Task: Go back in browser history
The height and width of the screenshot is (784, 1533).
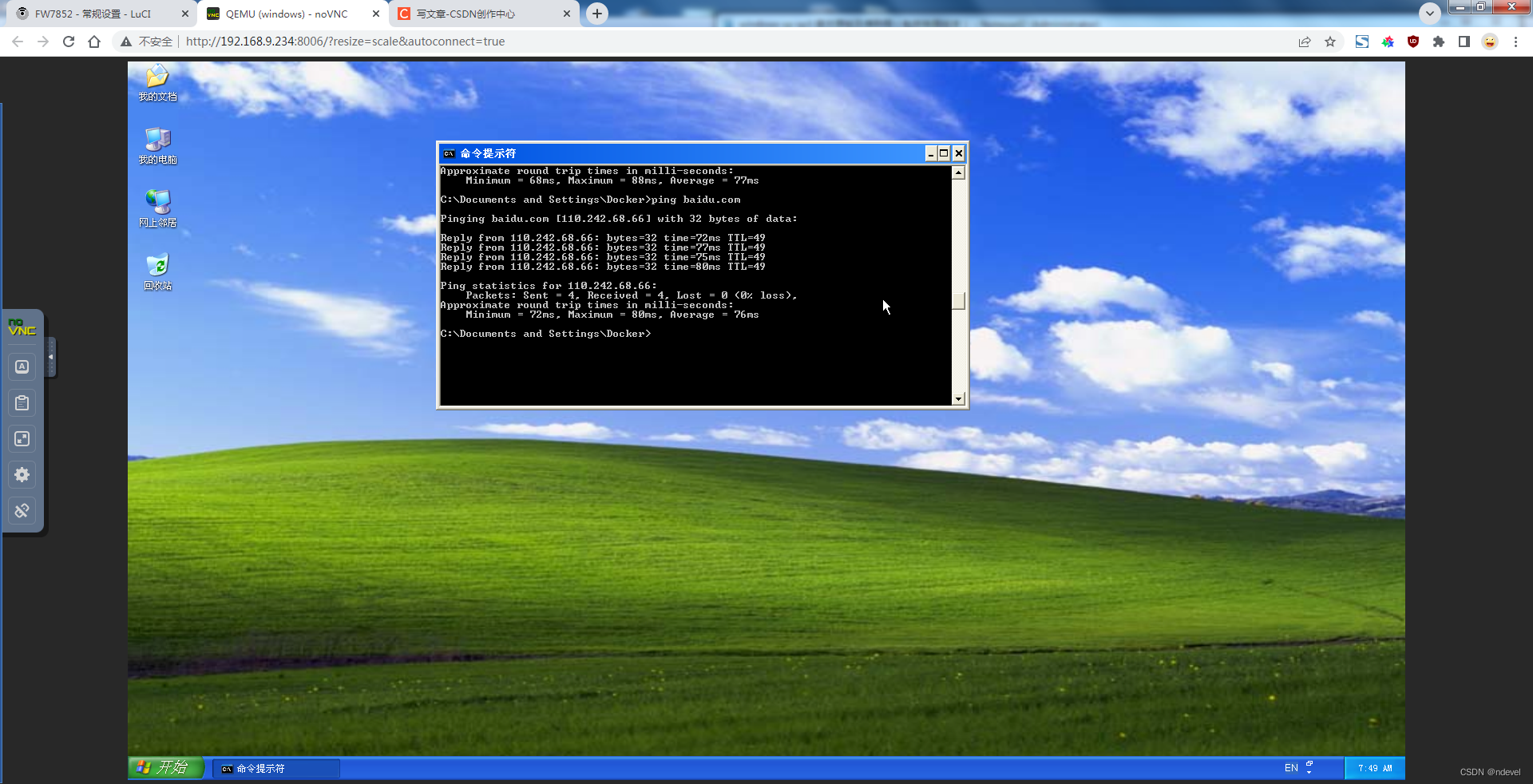Action: point(18,42)
